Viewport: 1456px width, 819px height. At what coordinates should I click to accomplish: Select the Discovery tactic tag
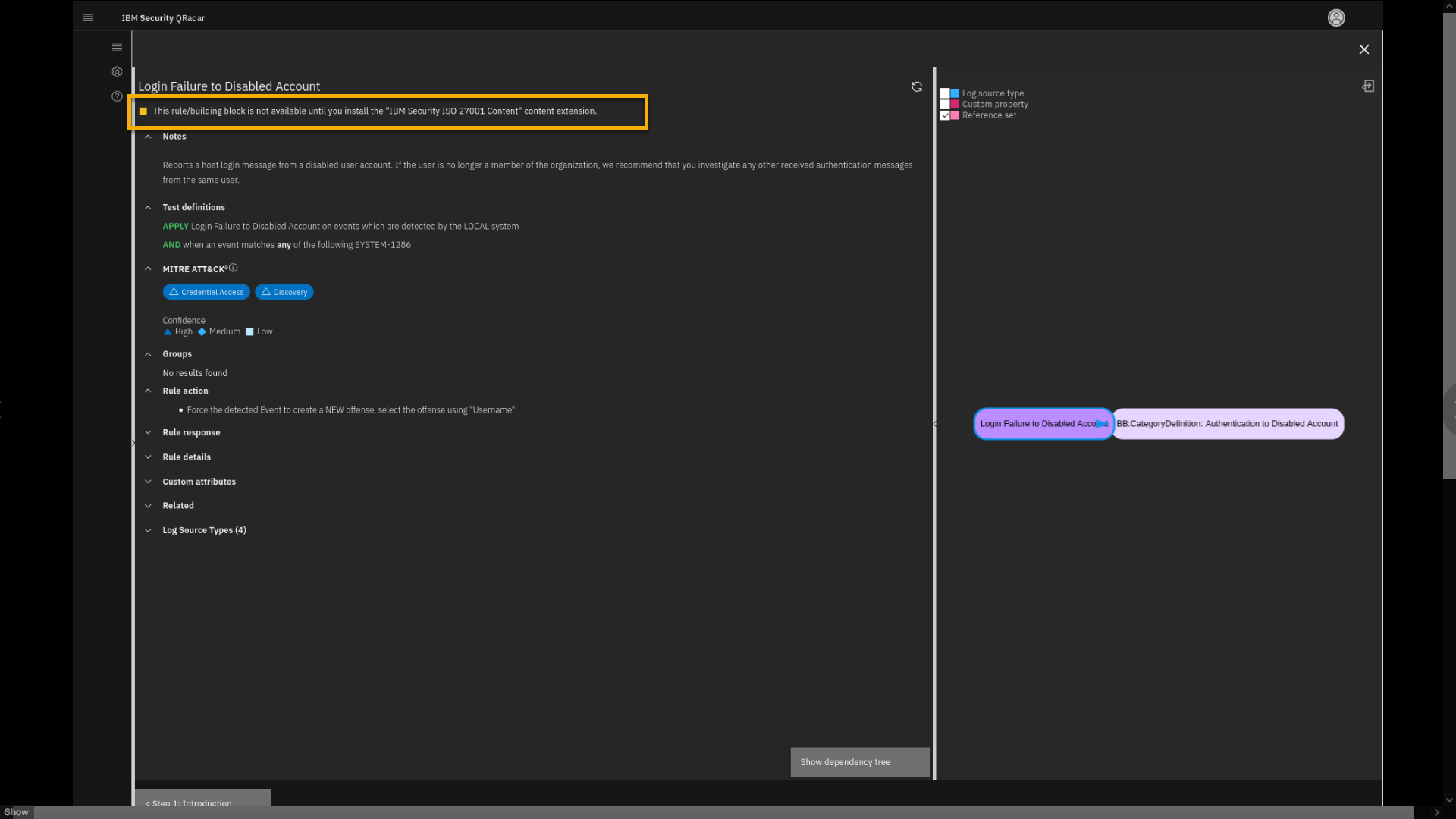284,292
